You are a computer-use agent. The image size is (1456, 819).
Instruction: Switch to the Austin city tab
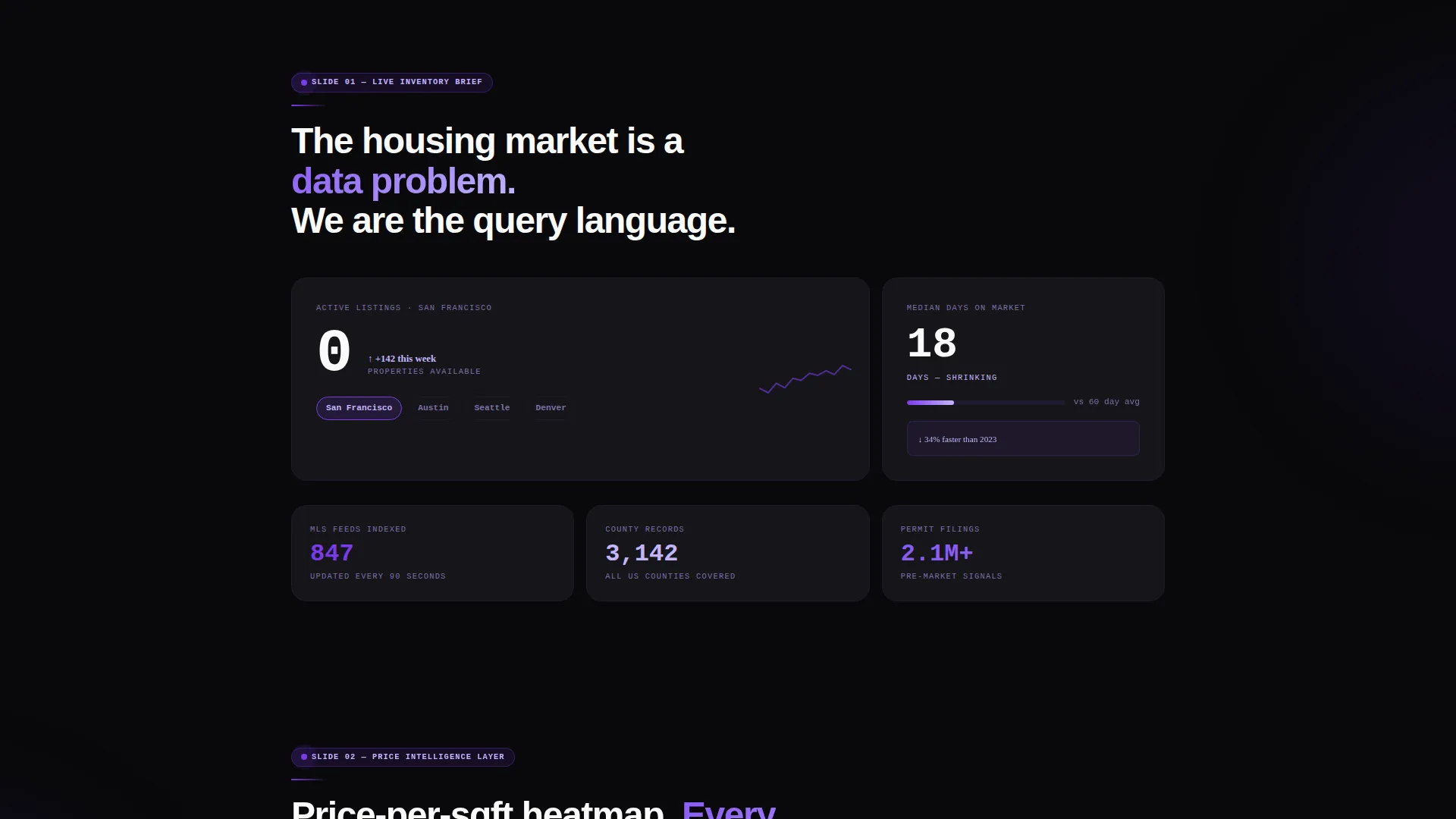pyautogui.click(x=433, y=408)
